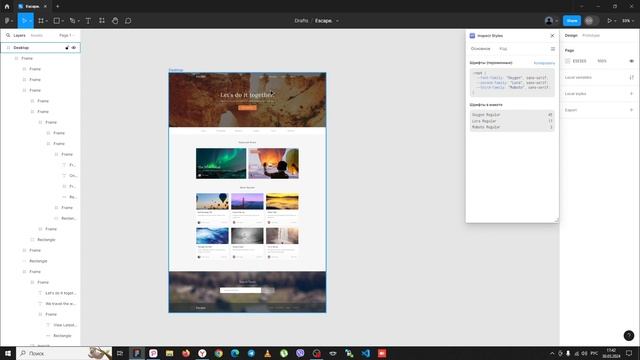This screenshot has height=360, width=640.
Task: Open the help question mark button
Action: 629,336
